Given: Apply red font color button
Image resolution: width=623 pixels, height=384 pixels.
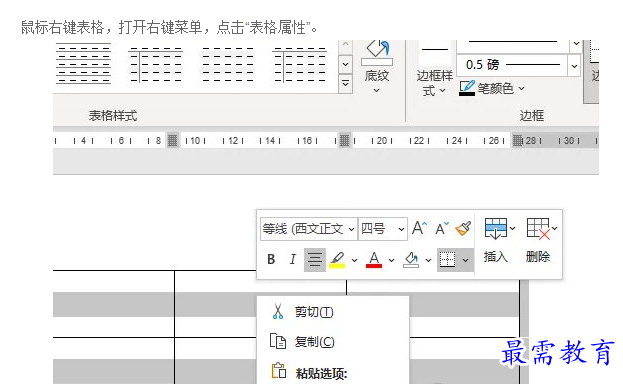Looking at the screenshot, I should [x=374, y=260].
